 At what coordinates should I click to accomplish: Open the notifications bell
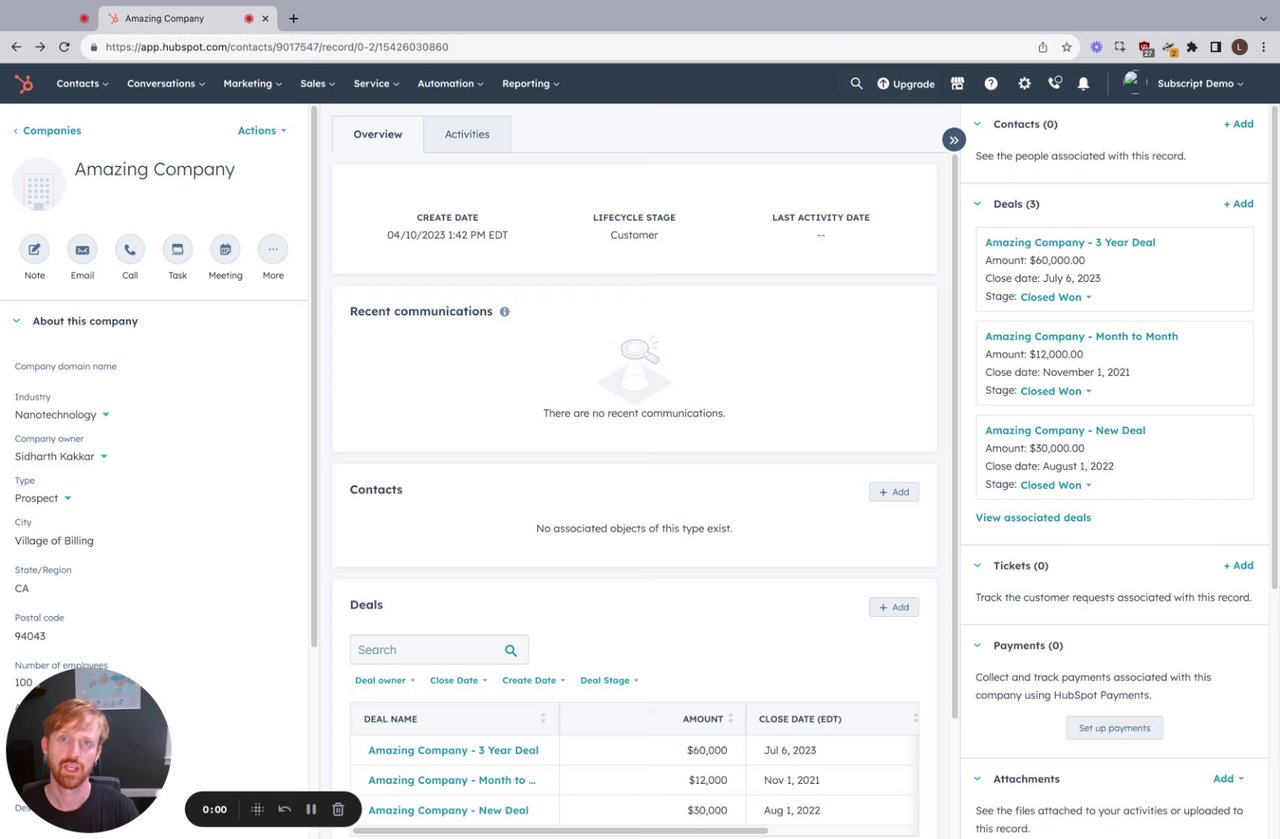[1083, 84]
